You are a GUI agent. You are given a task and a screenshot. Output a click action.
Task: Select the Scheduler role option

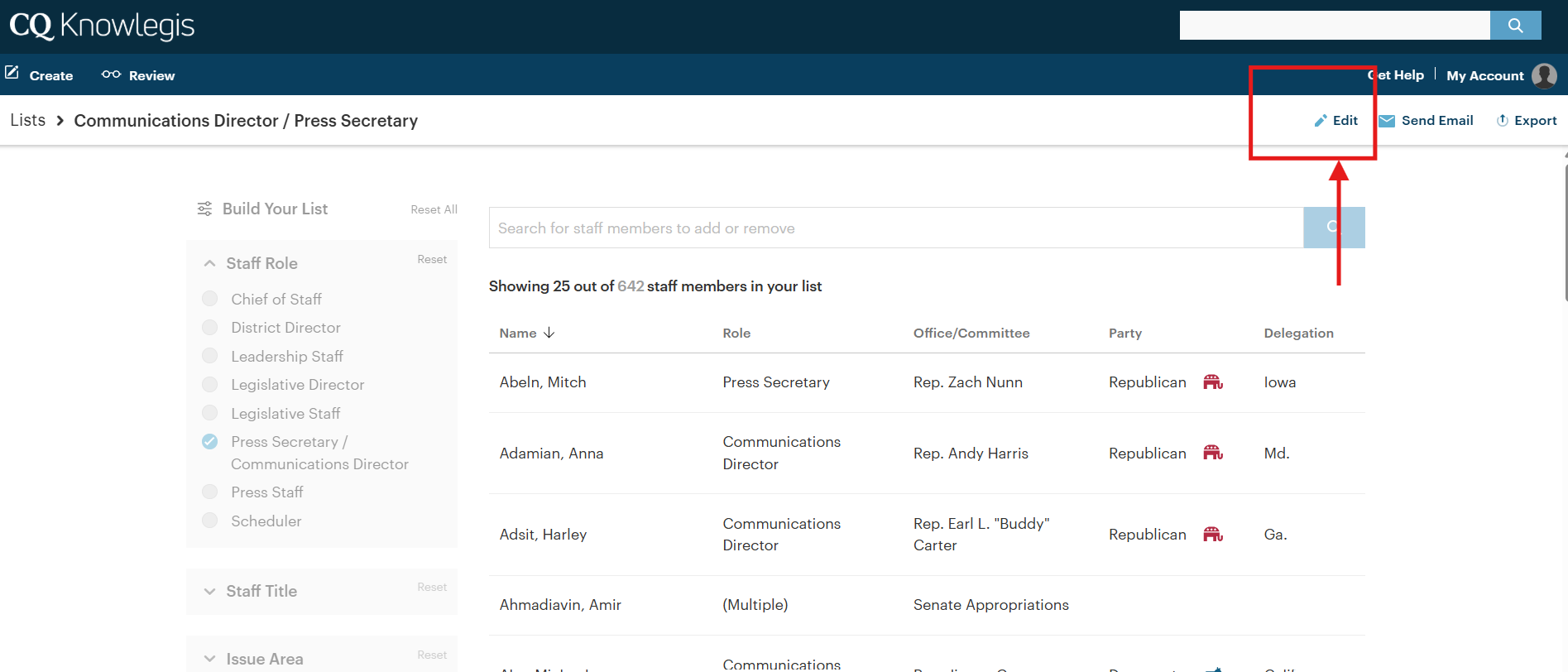coord(210,521)
